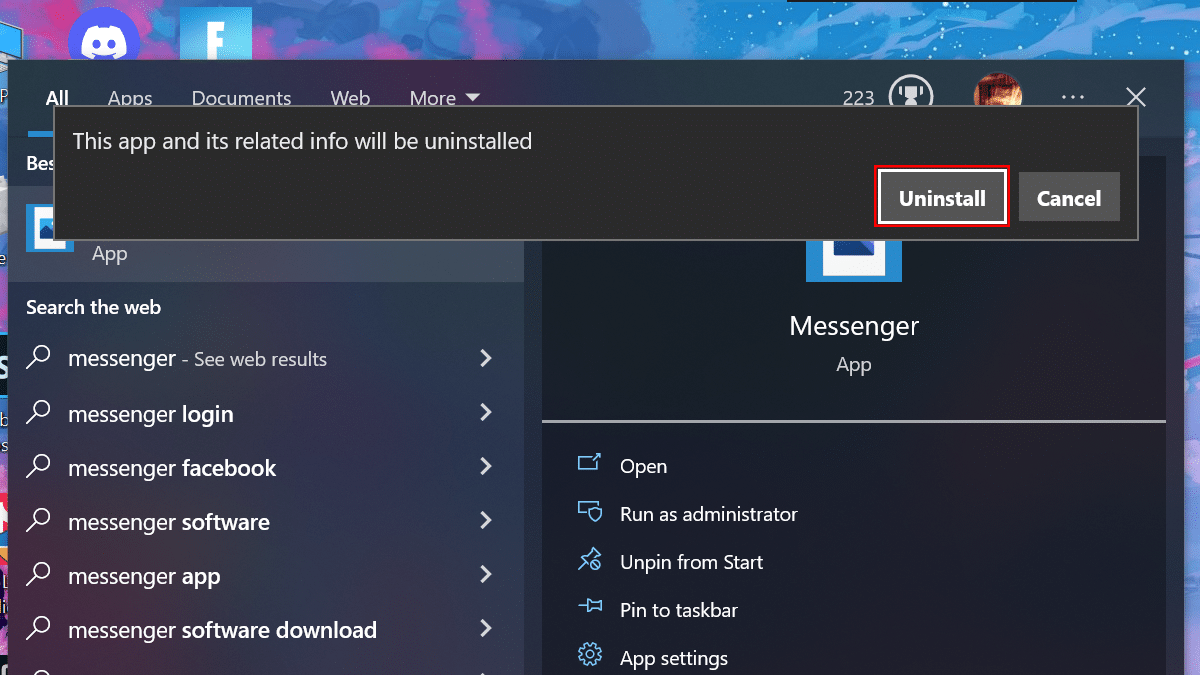Expand the messenger facebook suggestion chevron
This screenshot has height=675, width=1200.
click(x=486, y=467)
